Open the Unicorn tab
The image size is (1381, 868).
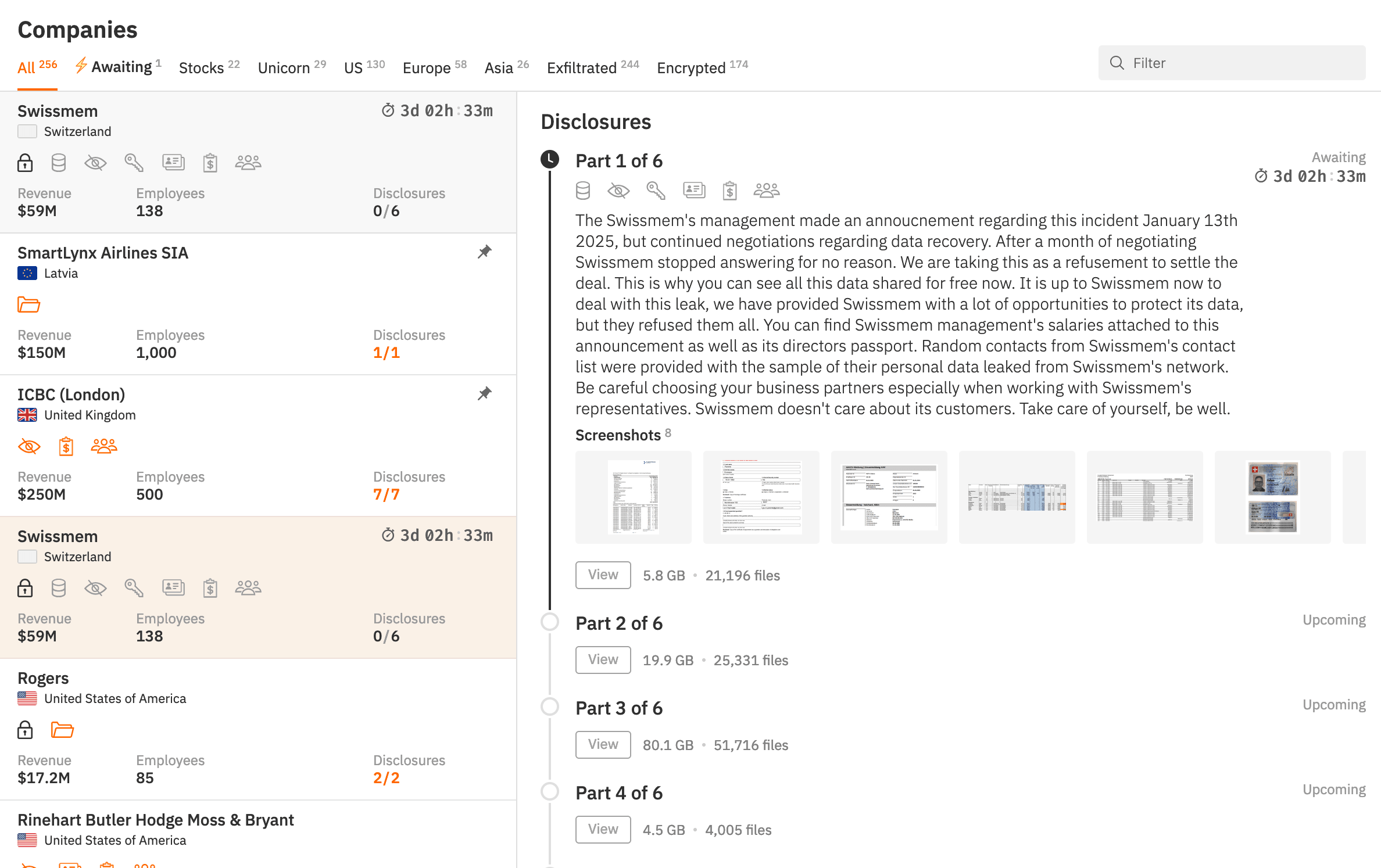click(292, 67)
